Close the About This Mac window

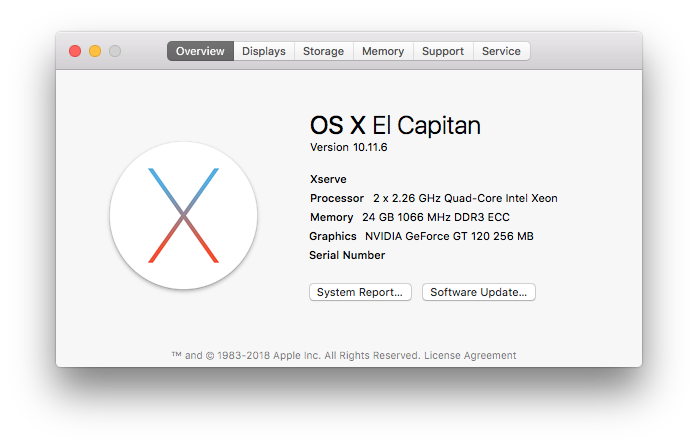tap(75, 51)
